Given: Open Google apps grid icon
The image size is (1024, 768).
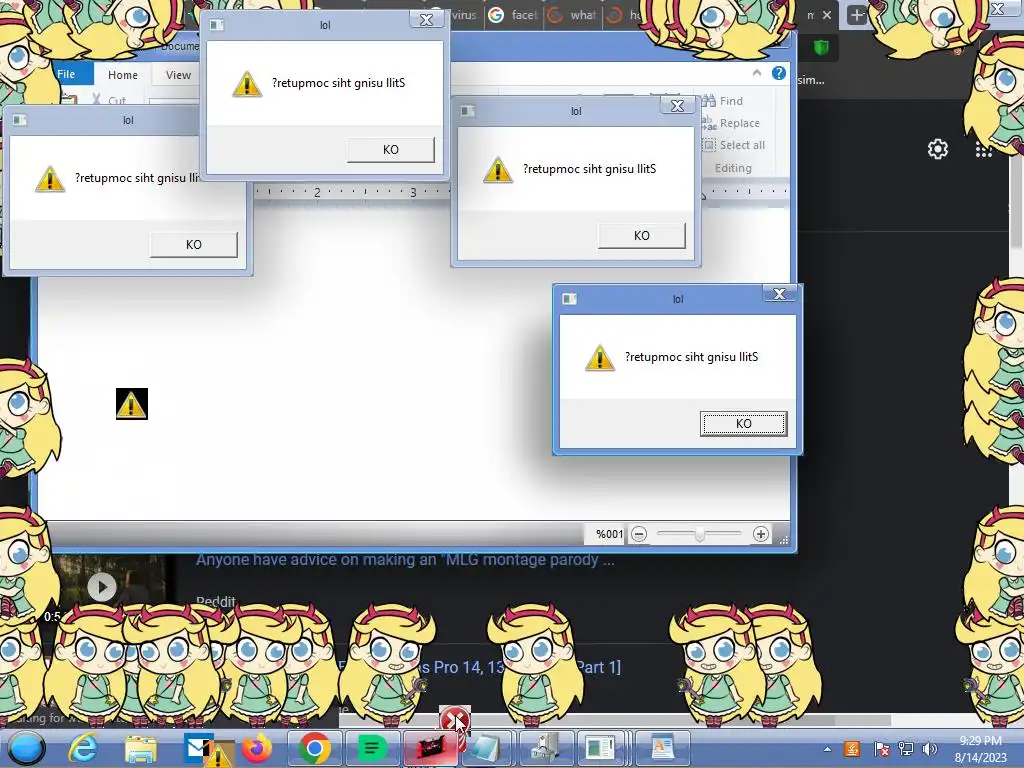Looking at the screenshot, I should point(984,150).
